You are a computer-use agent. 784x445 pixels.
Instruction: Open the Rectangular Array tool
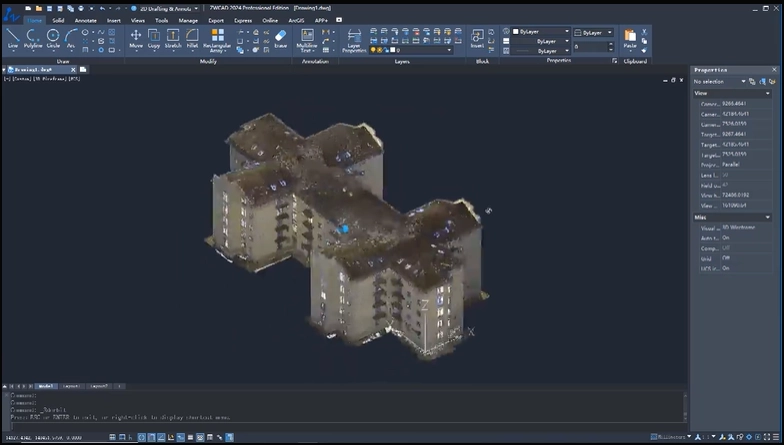pyautogui.click(x=217, y=40)
